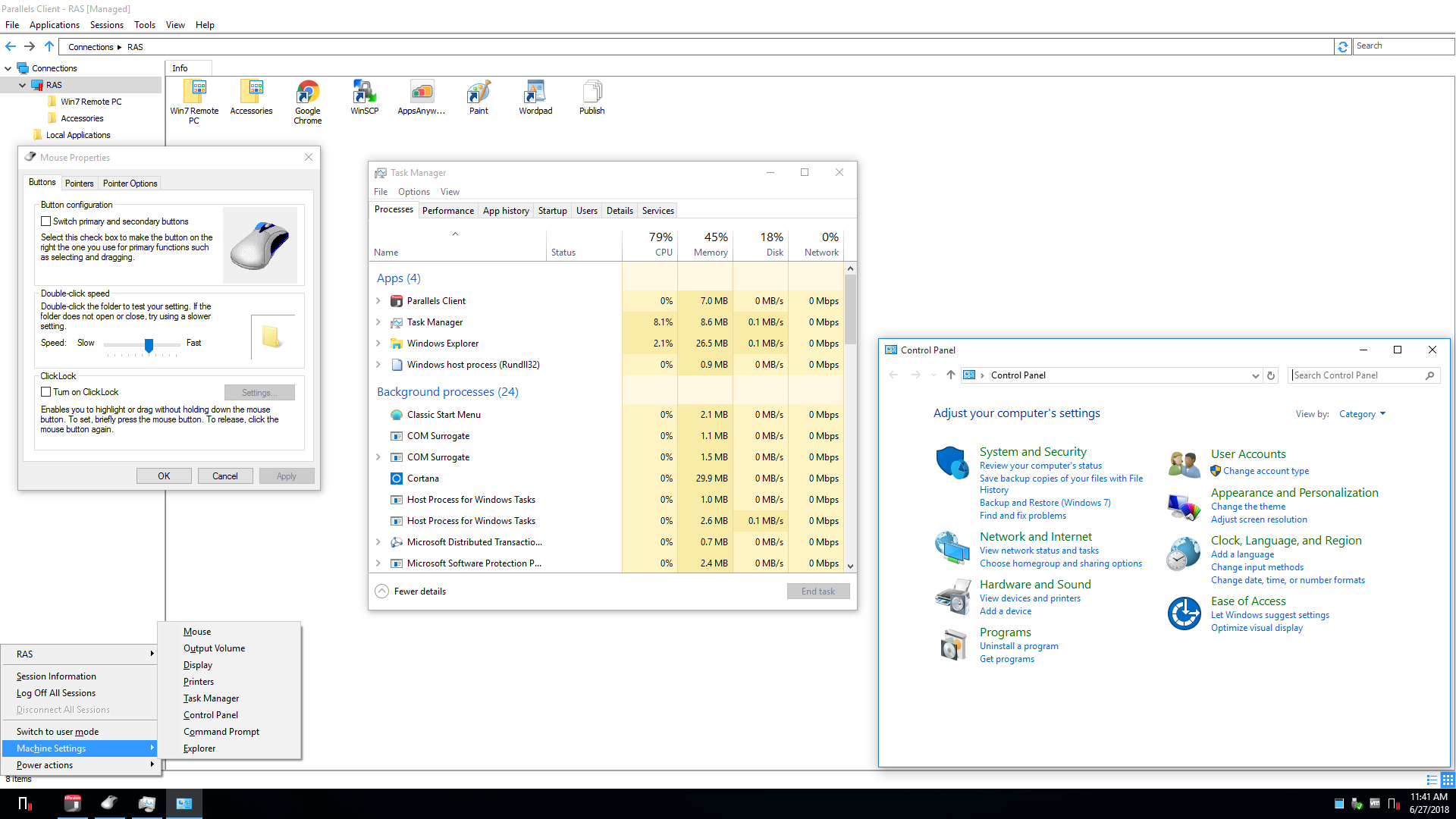
Task: Click the Parallels Client taskbar button
Action: (x=73, y=803)
